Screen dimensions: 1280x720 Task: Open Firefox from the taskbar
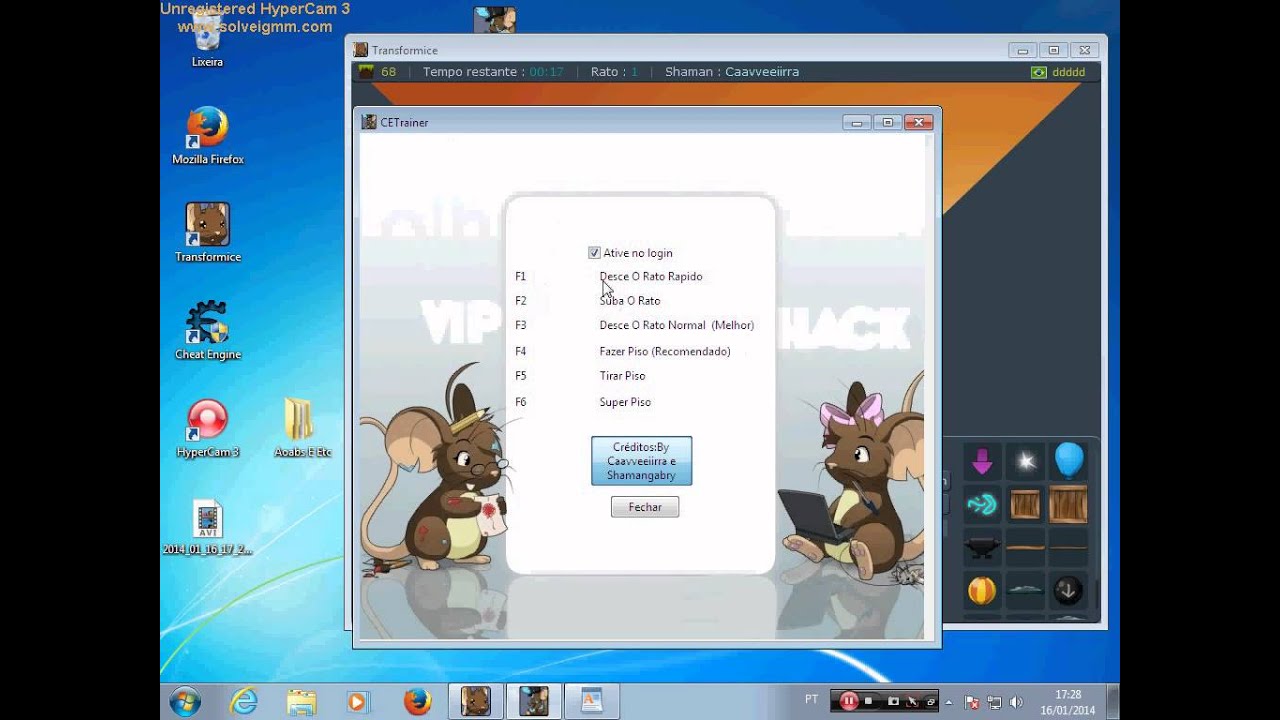click(417, 701)
